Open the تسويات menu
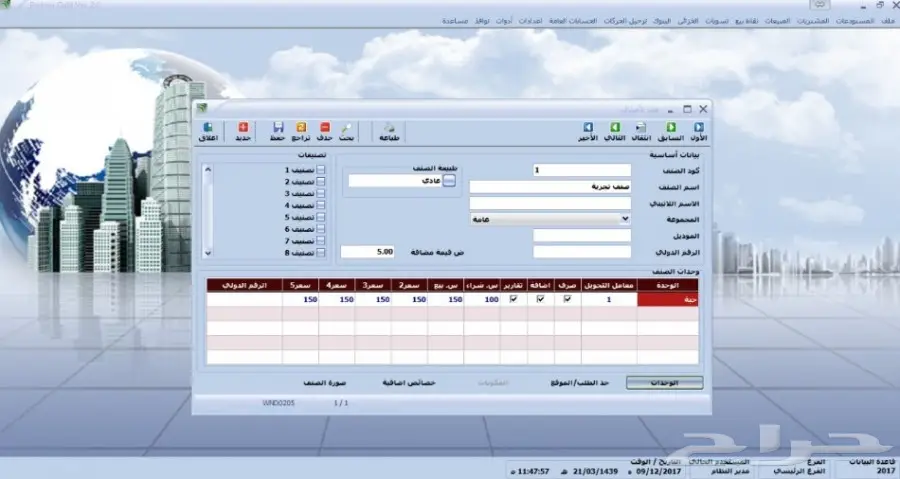Screen dimensions: 900x479 pyautogui.click(x=717, y=21)
